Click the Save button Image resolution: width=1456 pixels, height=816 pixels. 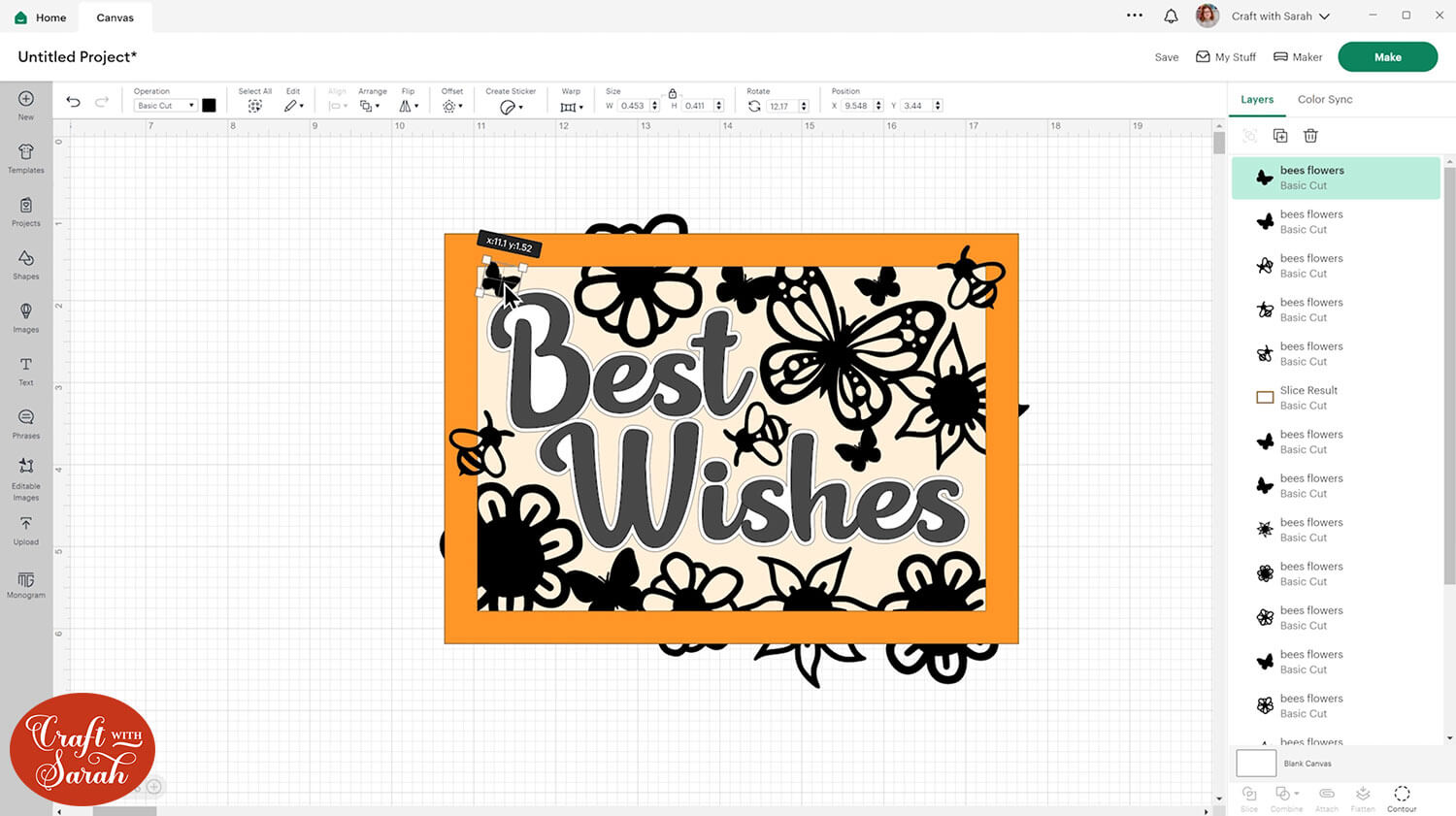(1167, 57)
